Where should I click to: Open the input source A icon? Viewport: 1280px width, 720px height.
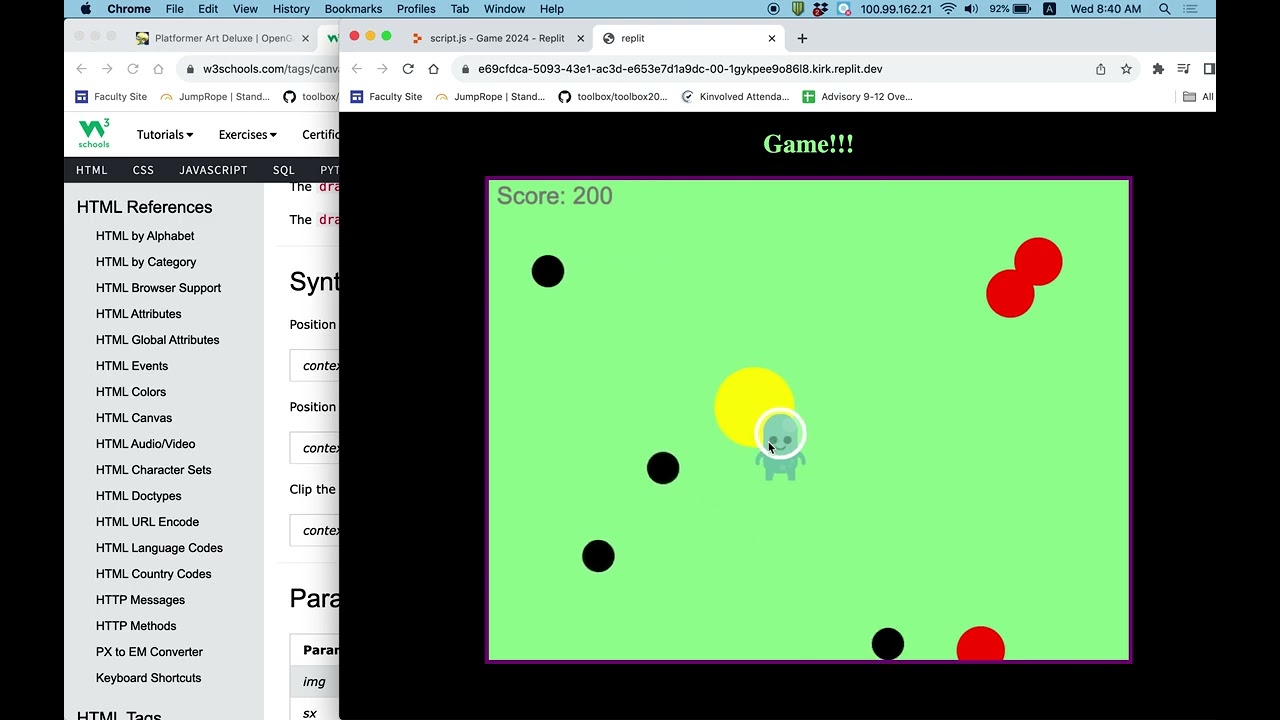(x=1049, y=9)
